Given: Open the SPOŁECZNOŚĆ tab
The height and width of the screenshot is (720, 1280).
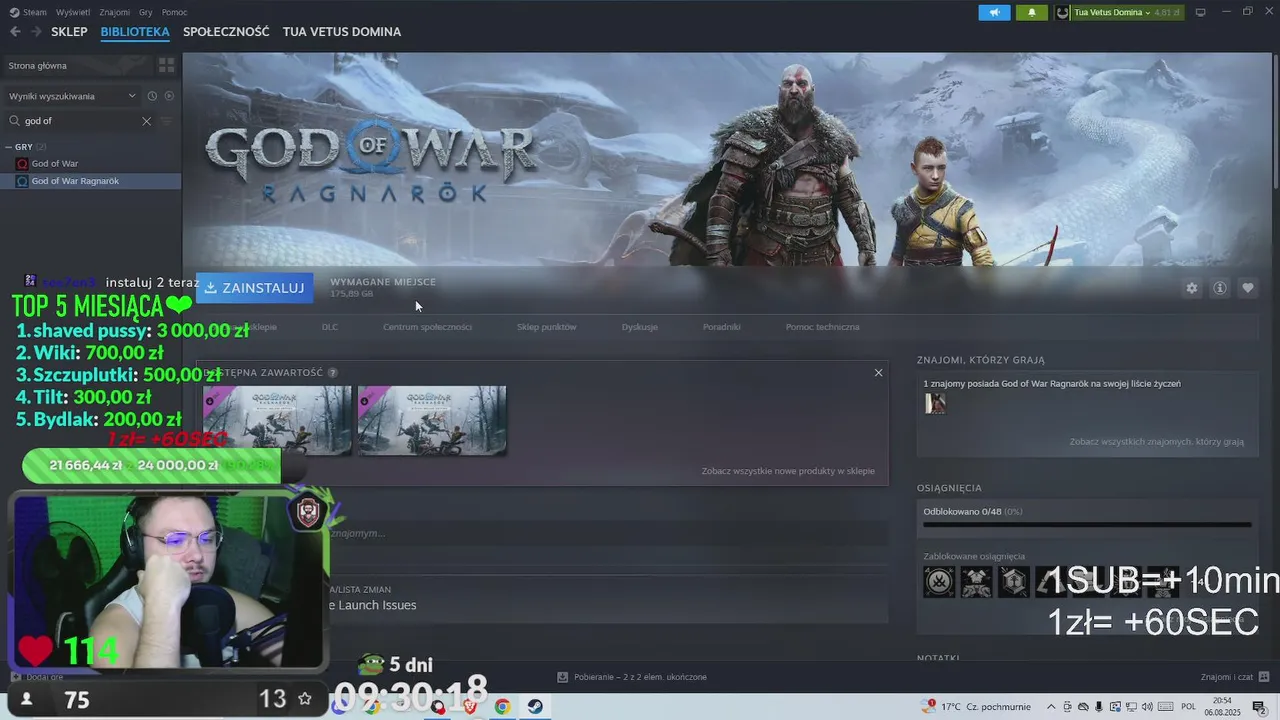Looking at the screenshot, I should pyautogui.click(x=226, y=32).
